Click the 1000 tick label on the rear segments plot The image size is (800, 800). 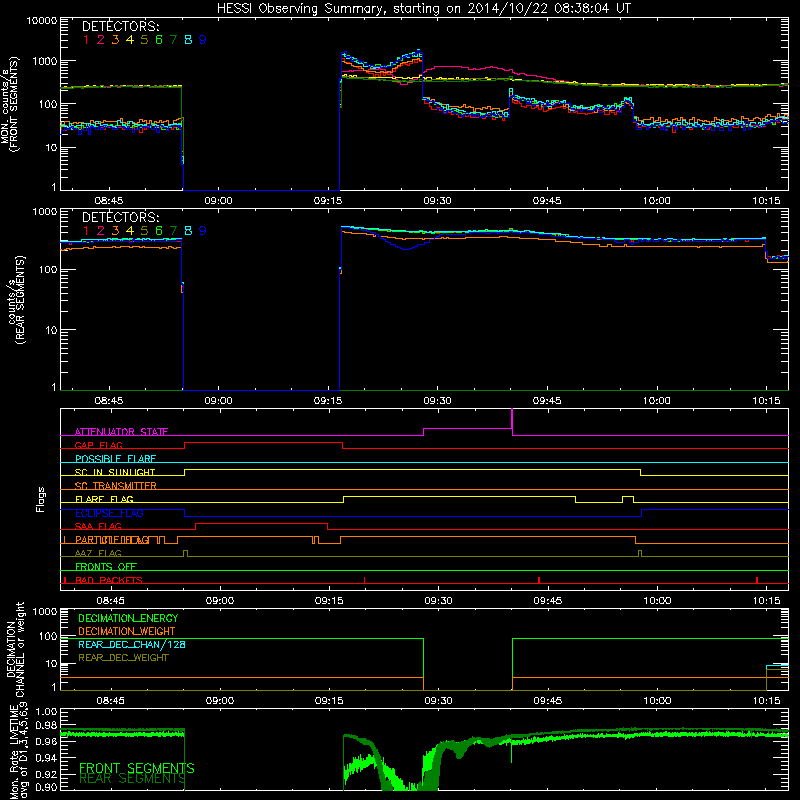coord(45,211)
